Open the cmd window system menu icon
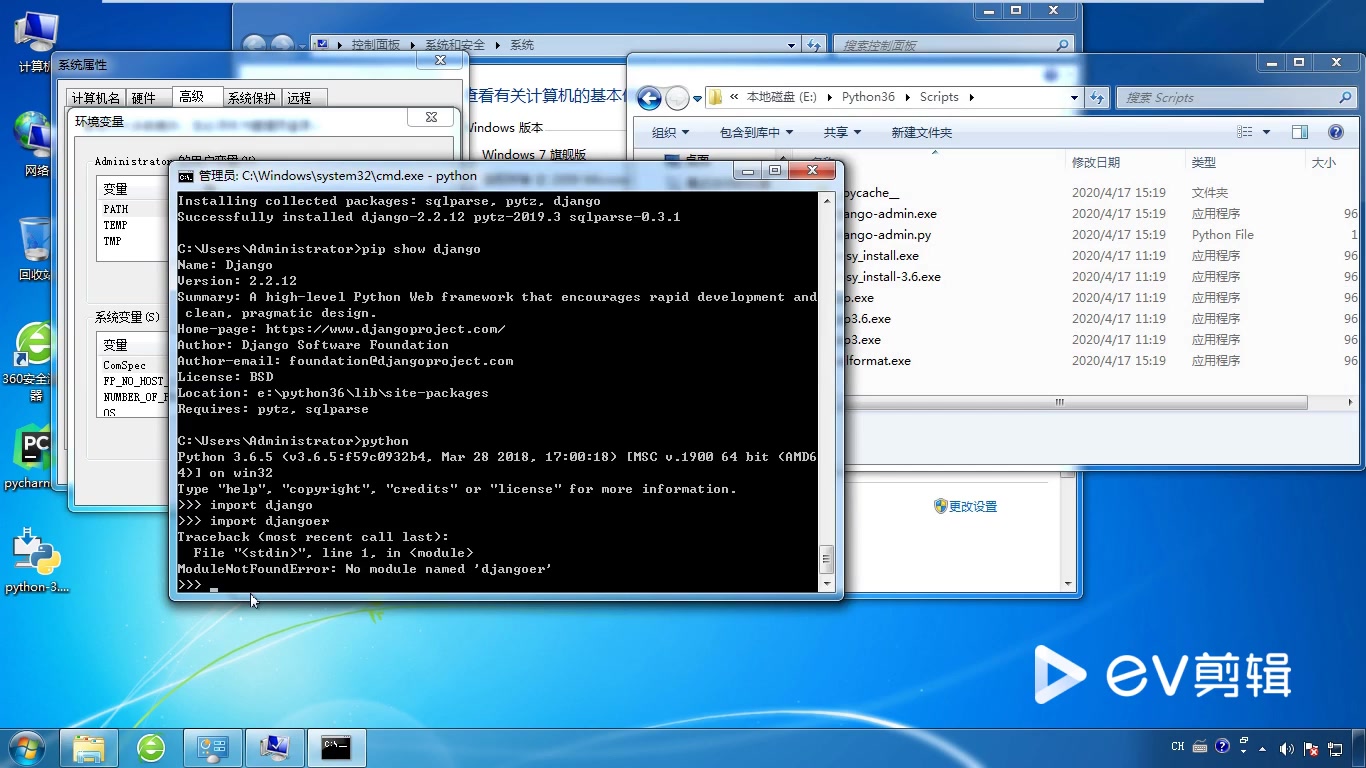This screenshot has width=1366, height=768. (x=186, y=176)
